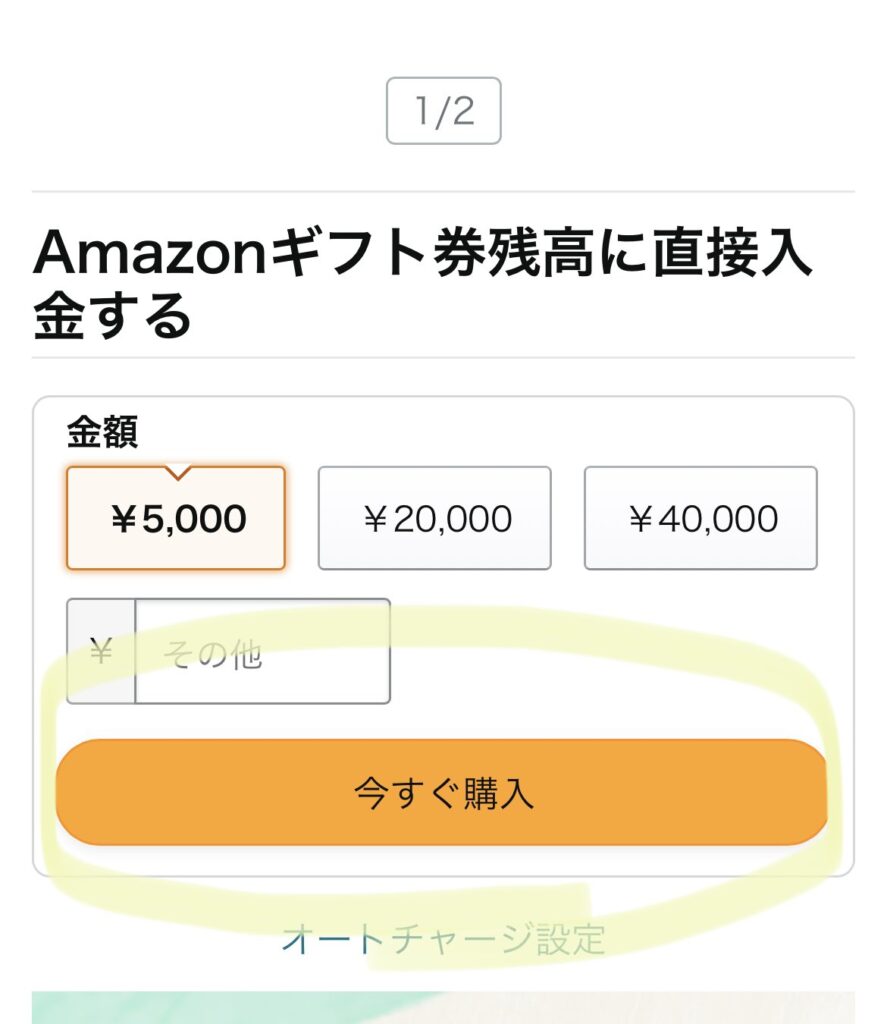The width and height of the screenshot is (887, 1024).
Task: Select the ¥5,000 amount option
Action: pyautogui.click(x=176, y=518)
